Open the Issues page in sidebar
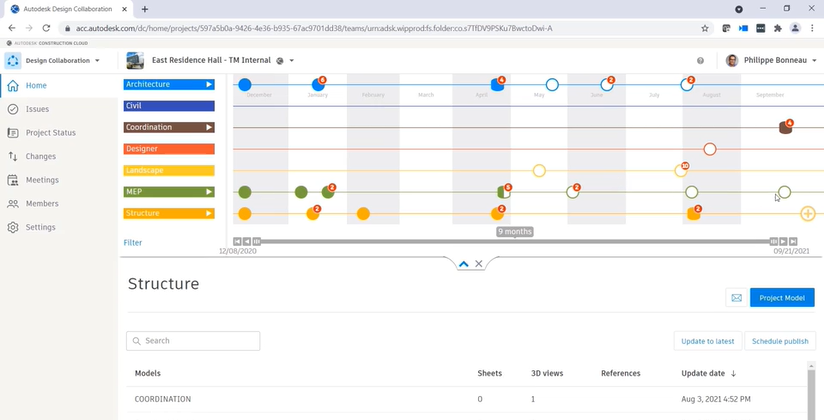The image size is (826, 420). (x=36, y=109)
